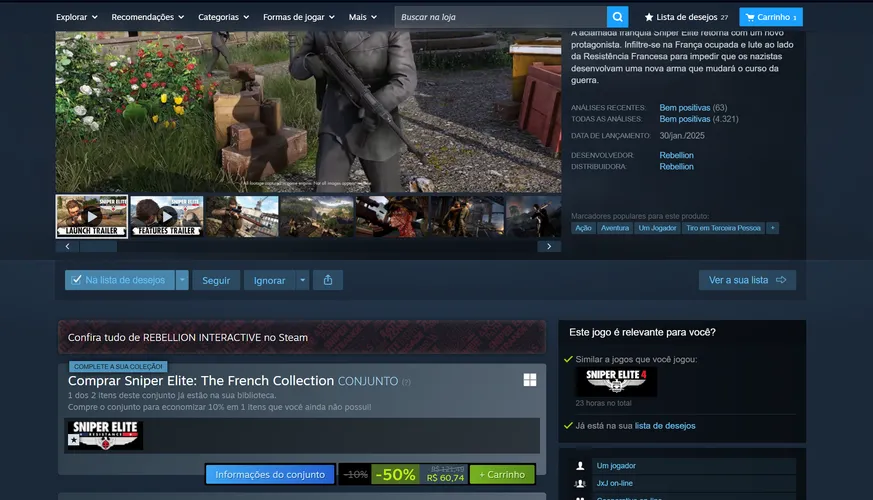Viewport: 873px width, 500px height.
Task: Select the Um Jogador tag
Action: pos(657,228)
